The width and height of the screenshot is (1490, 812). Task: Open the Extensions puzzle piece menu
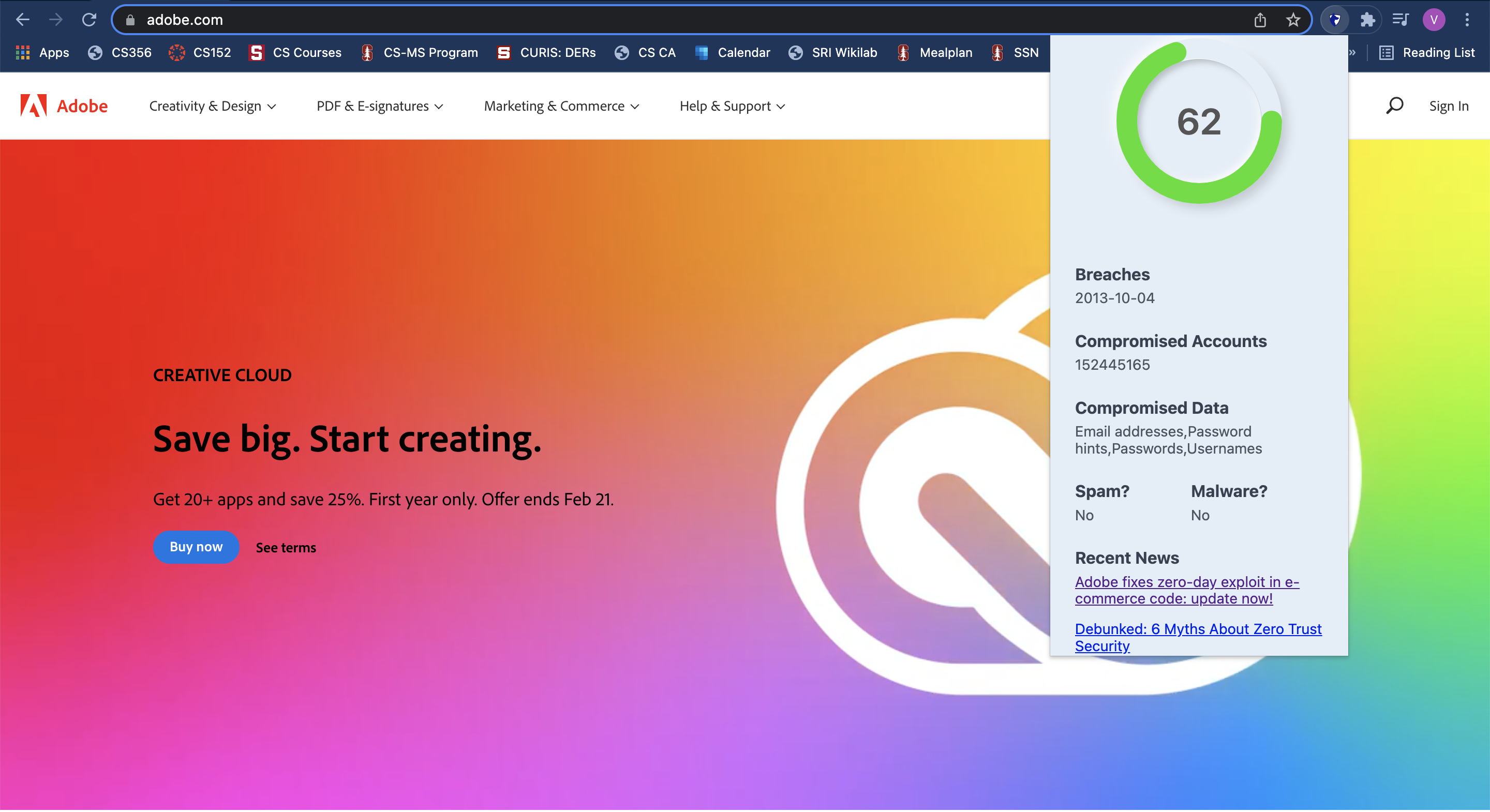tap(1367, 20)
